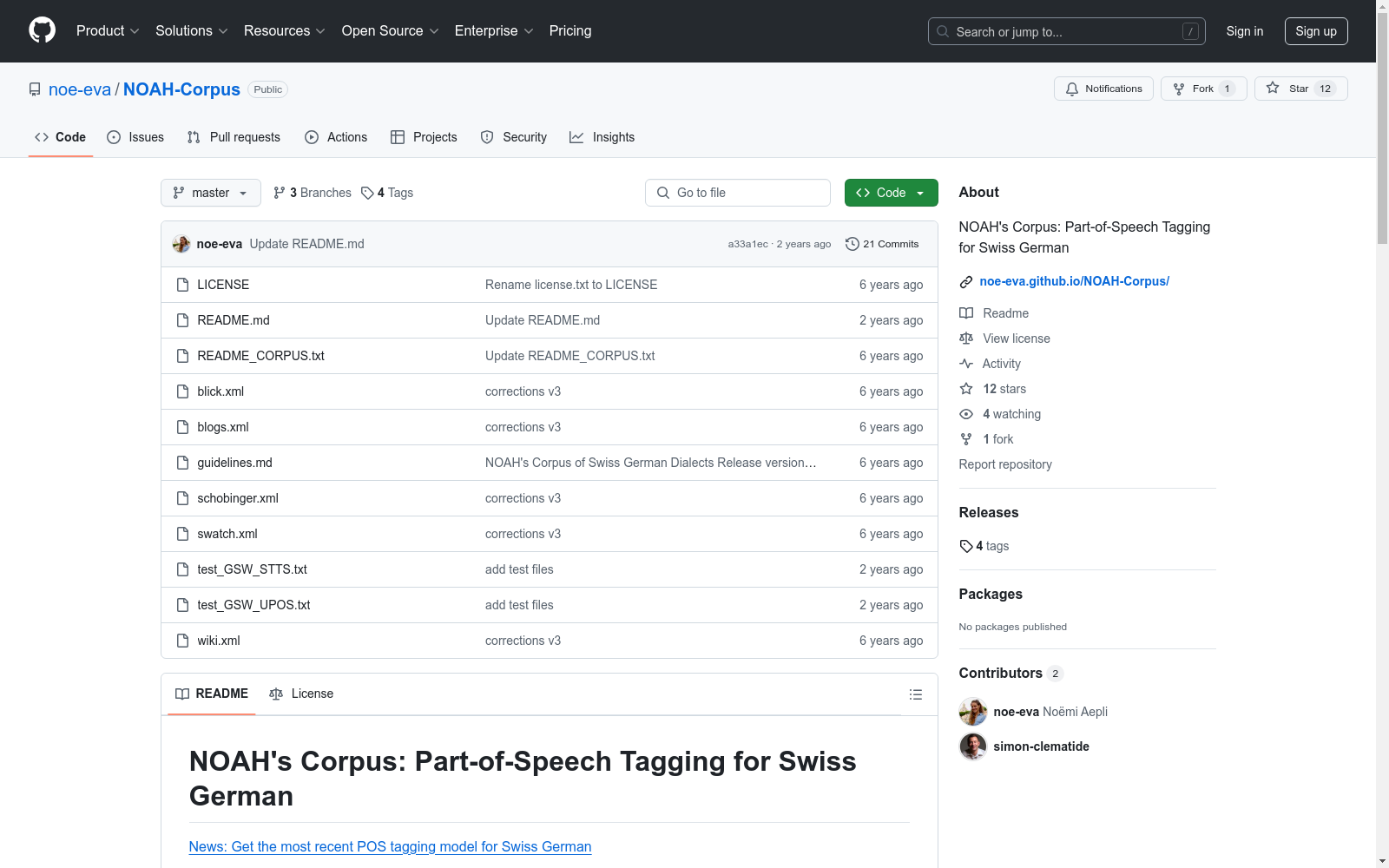The height and width of the screenshot is (868, 1389).
Task: Open the README_CORPUS.txt file
Action: pyautogui.click(x=261, y=356)
